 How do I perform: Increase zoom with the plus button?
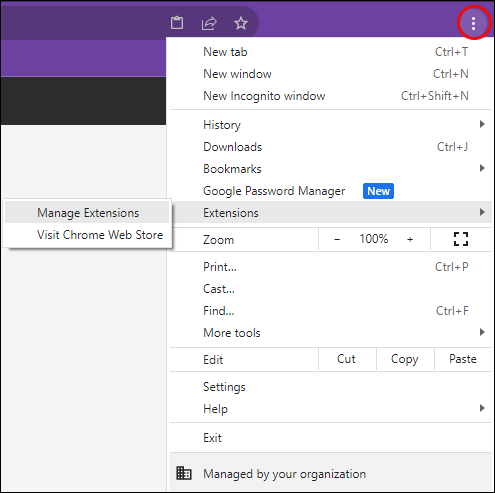click(410, 239)
